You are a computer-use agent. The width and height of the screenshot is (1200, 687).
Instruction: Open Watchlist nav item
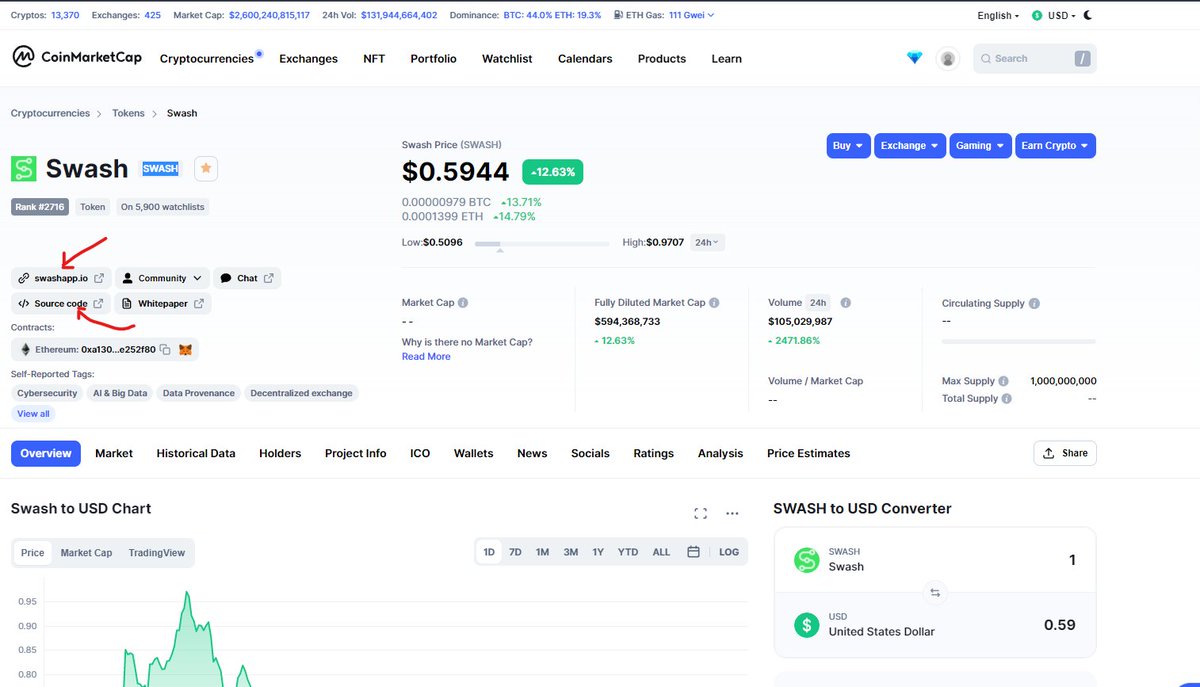(507, 59)
